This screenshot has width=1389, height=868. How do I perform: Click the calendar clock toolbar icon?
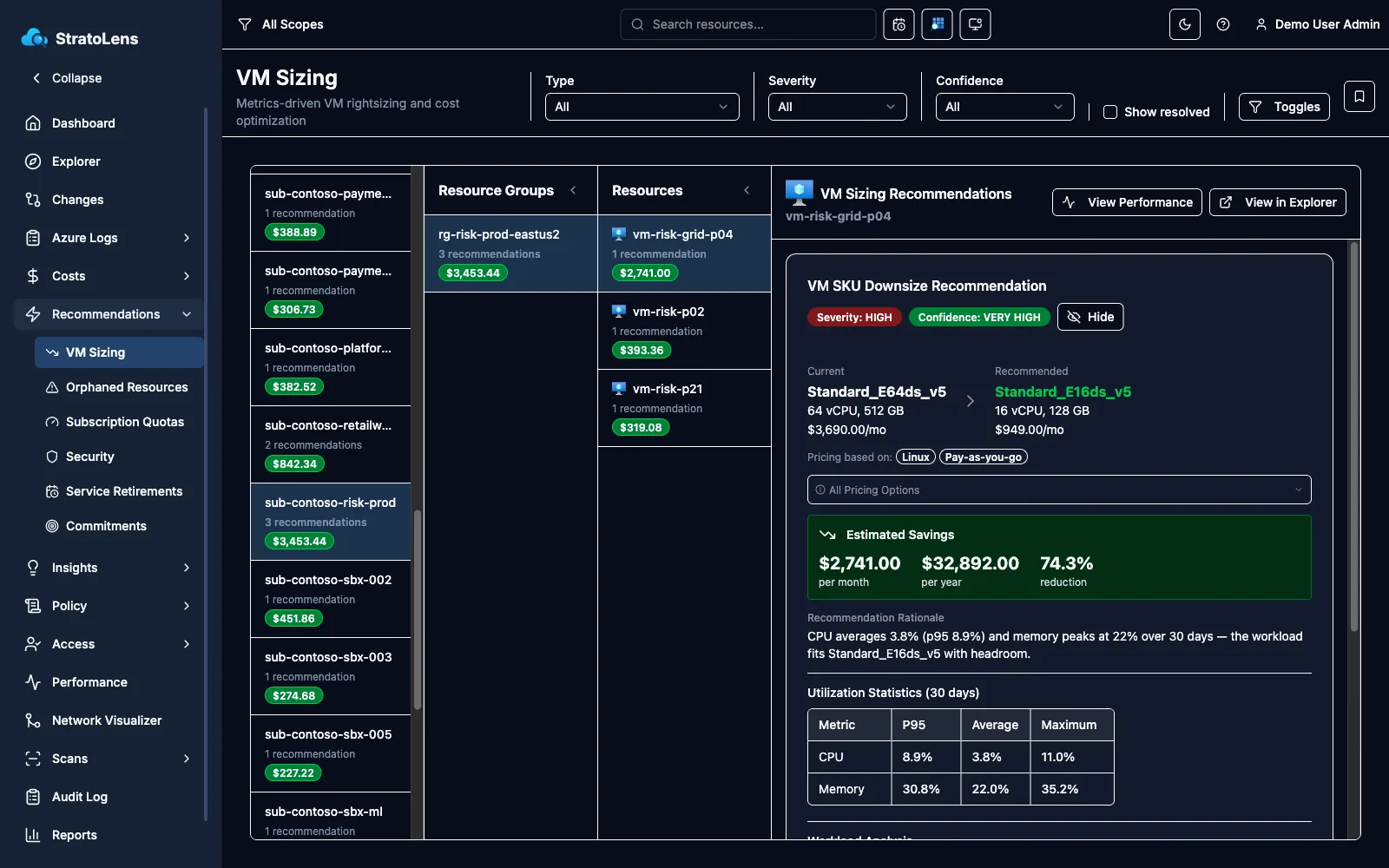[899, 24]
